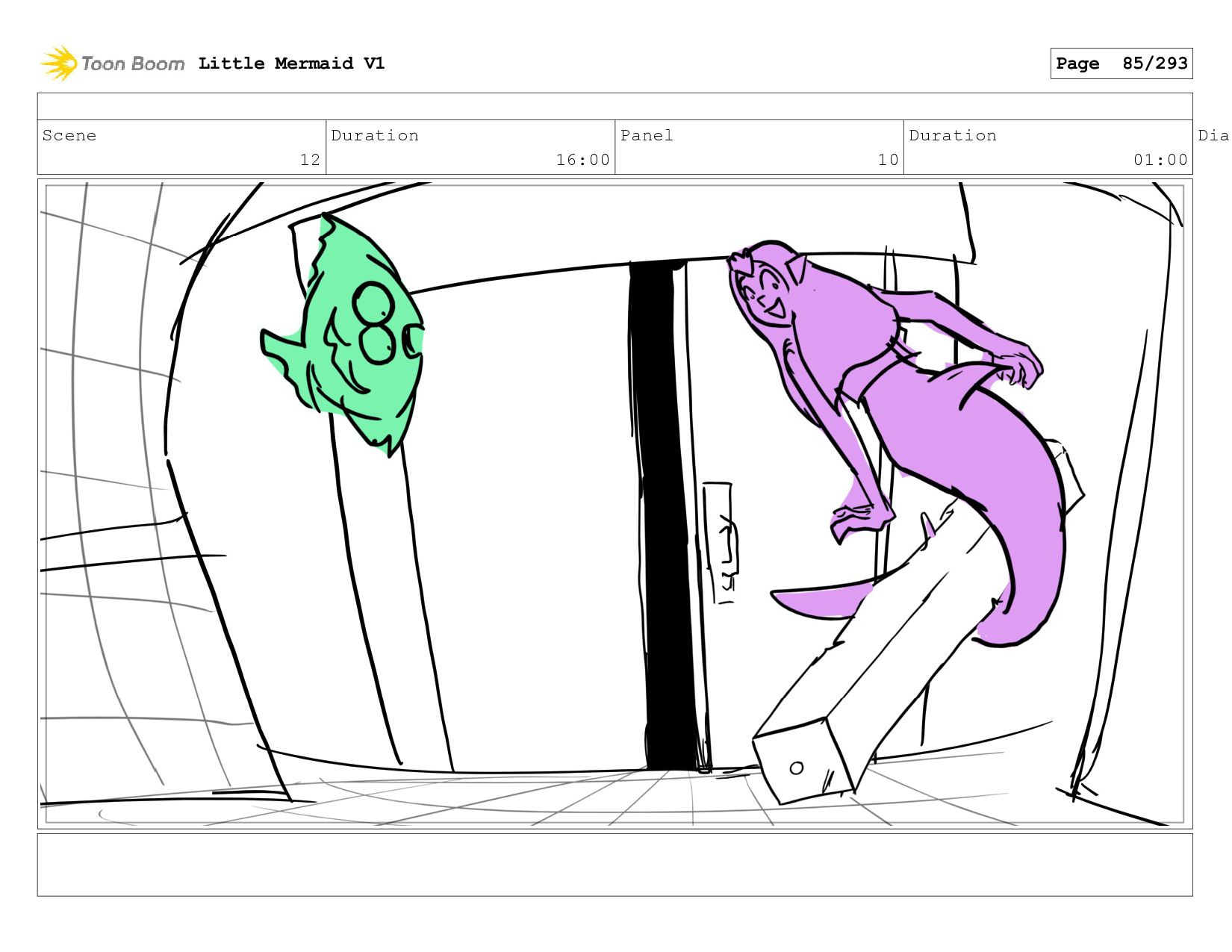
Task: Click scene duration value '16:00'
Action: (x=582, y=160)
